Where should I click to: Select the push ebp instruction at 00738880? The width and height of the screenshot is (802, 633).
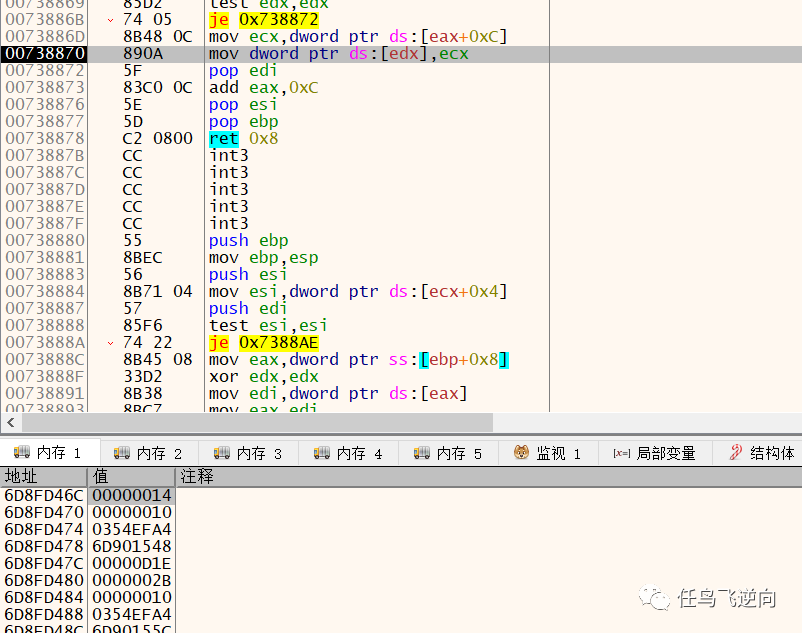249,240
